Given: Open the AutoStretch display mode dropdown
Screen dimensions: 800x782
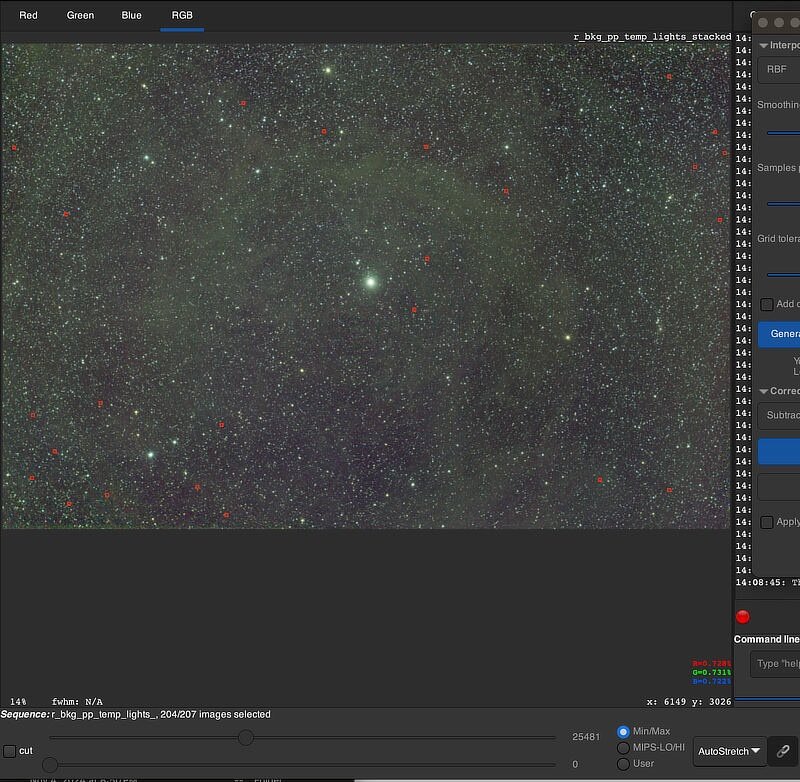Looking at the screenshot, I should tap(729, 750).
